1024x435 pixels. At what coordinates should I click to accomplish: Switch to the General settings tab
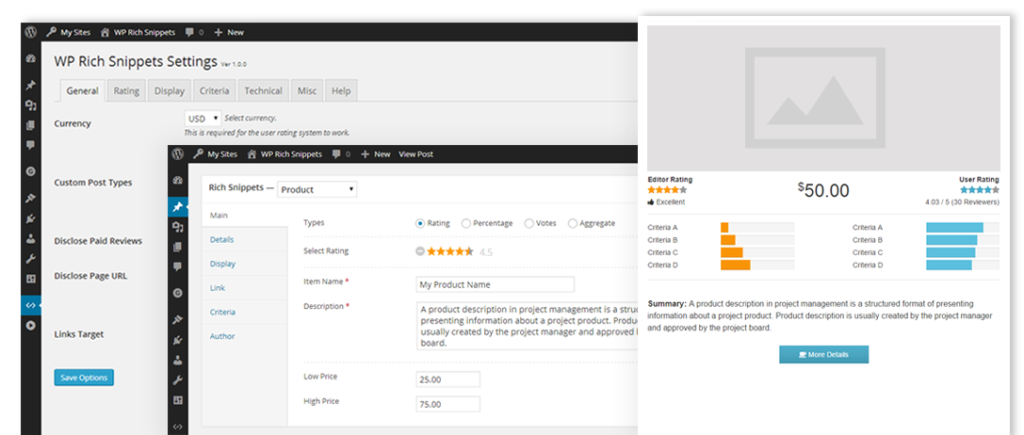[x=82, y=91]
